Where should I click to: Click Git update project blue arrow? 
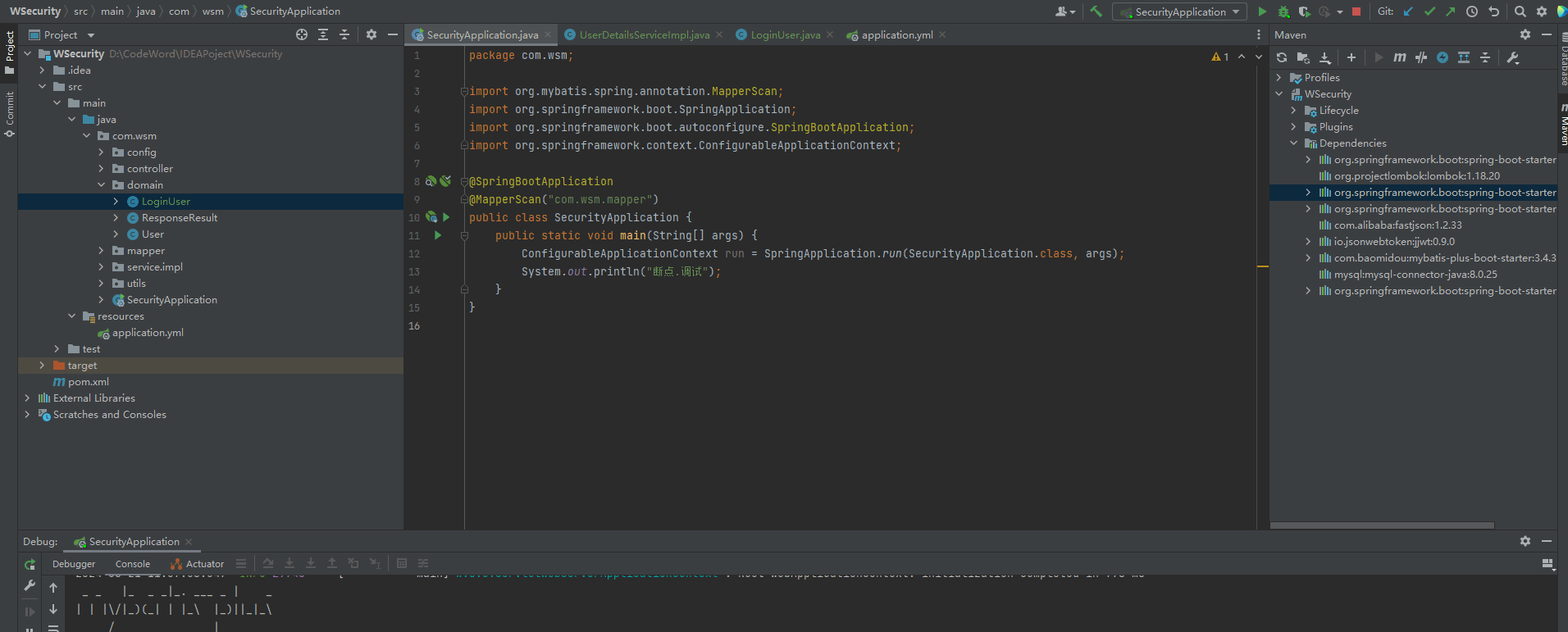pos(1408,11)
